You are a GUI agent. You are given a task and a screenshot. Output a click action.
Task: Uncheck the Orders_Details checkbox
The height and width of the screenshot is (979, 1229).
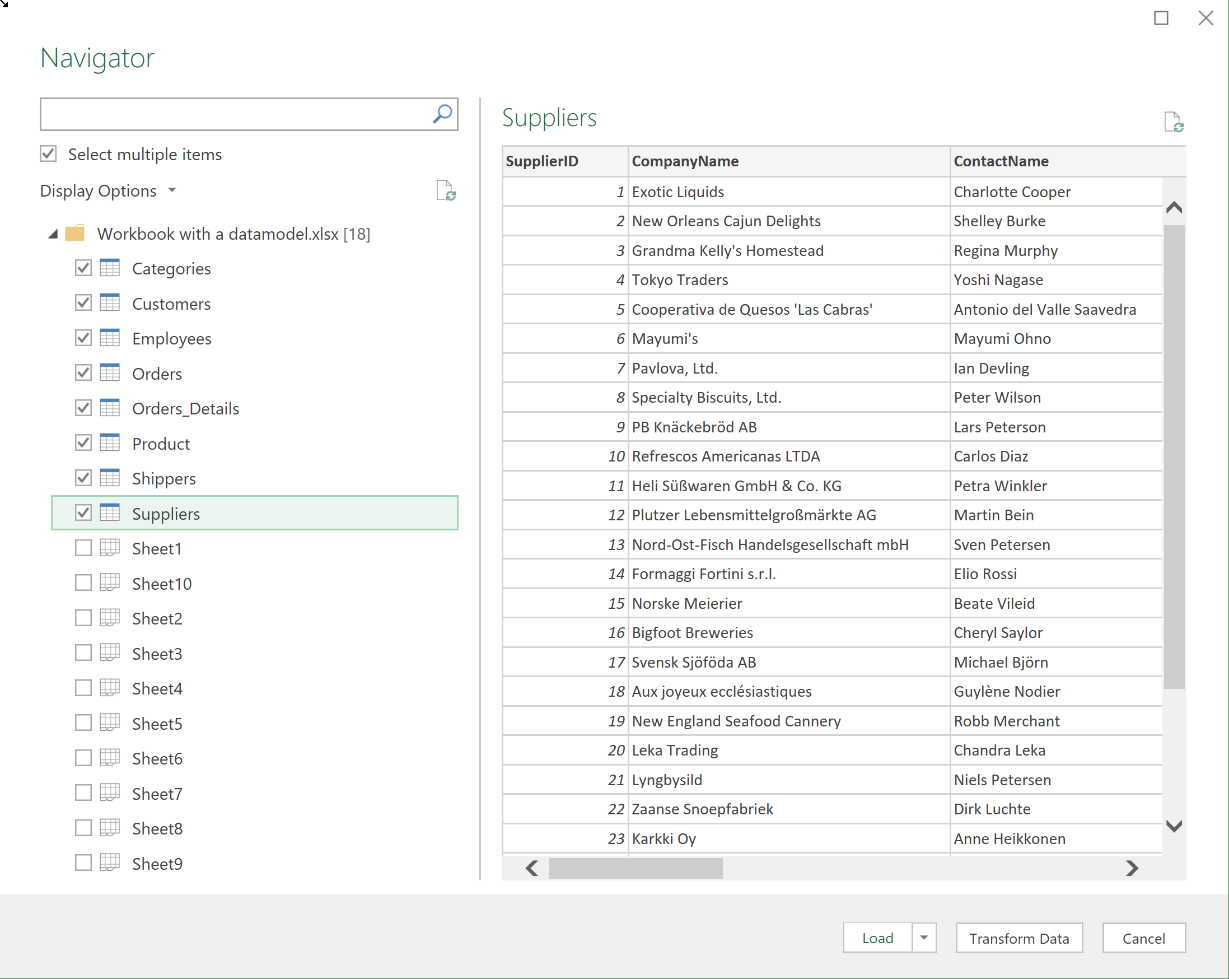(83, 408)
